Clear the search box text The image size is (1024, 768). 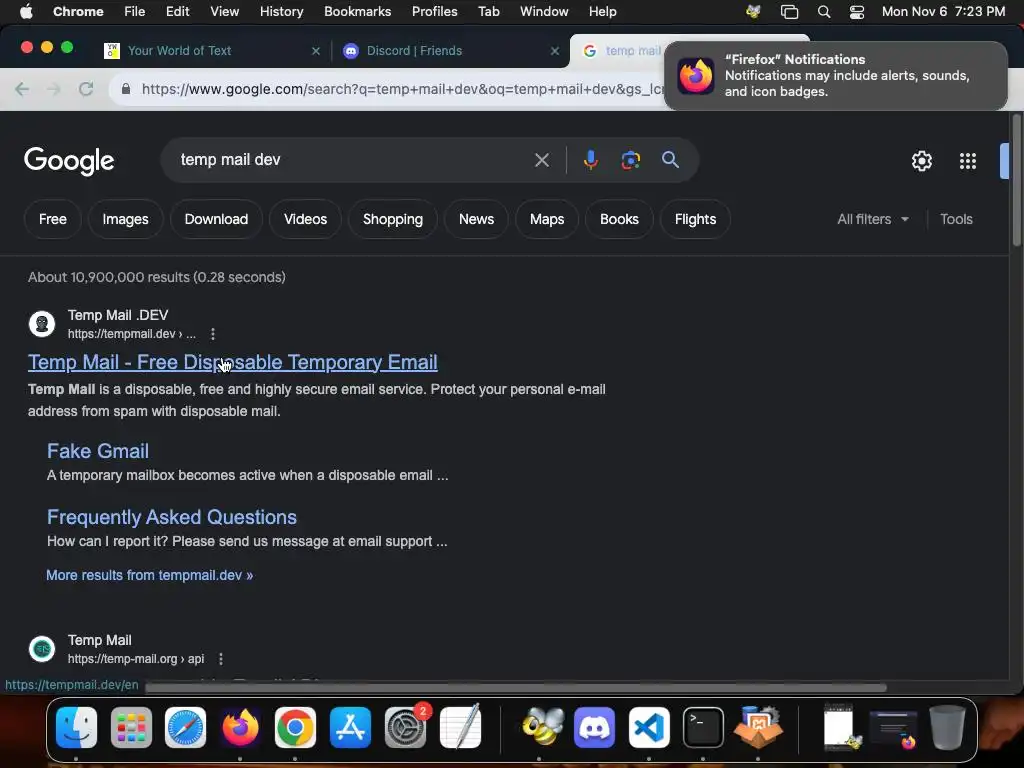(x=541, y=160)
